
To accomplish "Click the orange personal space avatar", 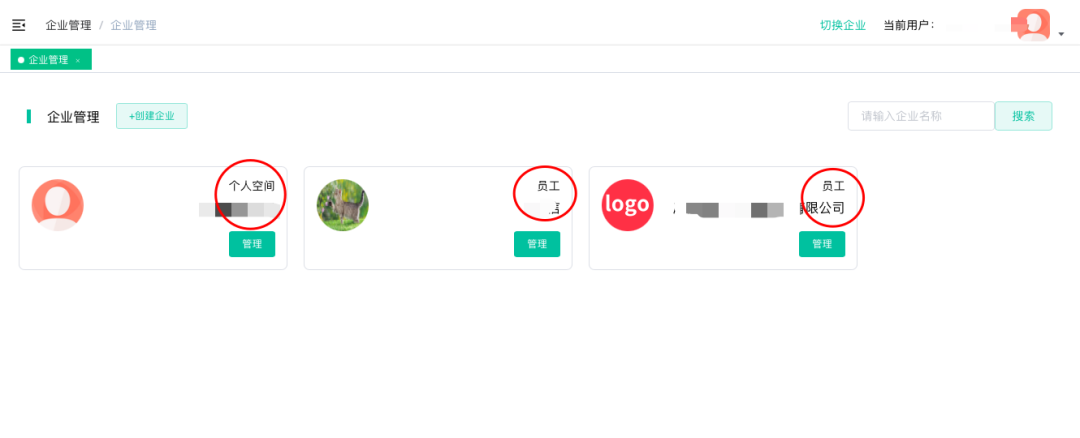I will (58, 205).
